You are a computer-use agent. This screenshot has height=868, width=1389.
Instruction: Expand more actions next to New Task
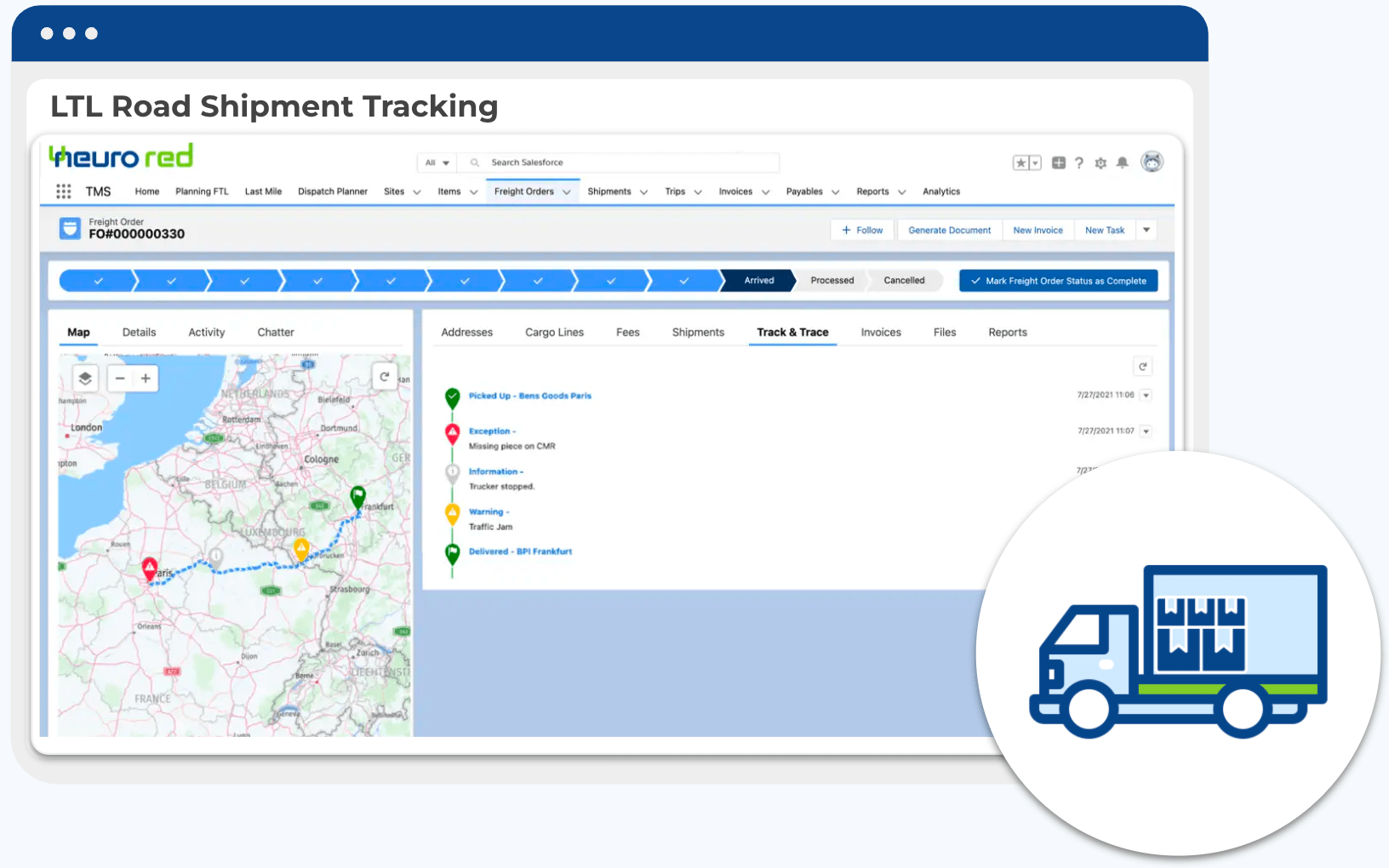click(1146, 231)
